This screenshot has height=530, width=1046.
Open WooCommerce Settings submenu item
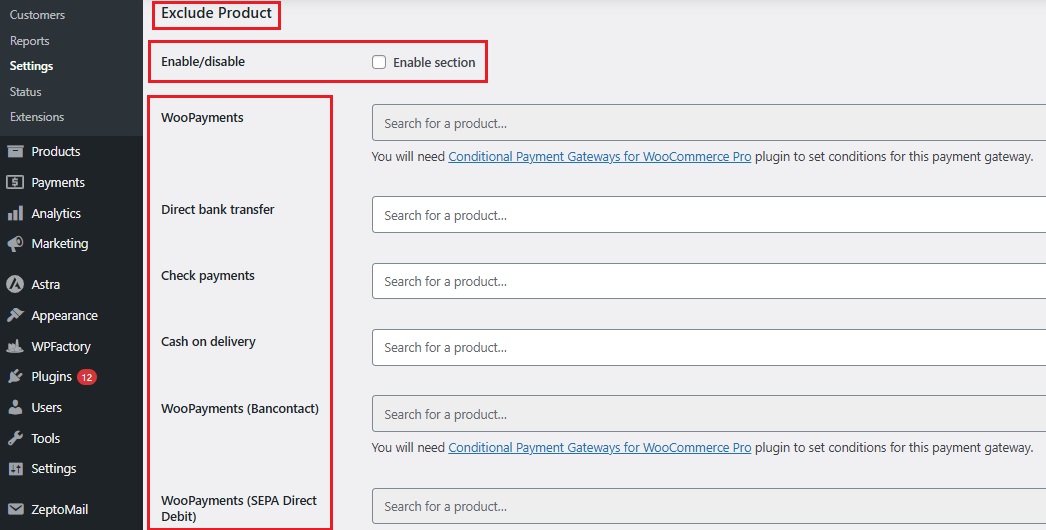pos(31,66)
